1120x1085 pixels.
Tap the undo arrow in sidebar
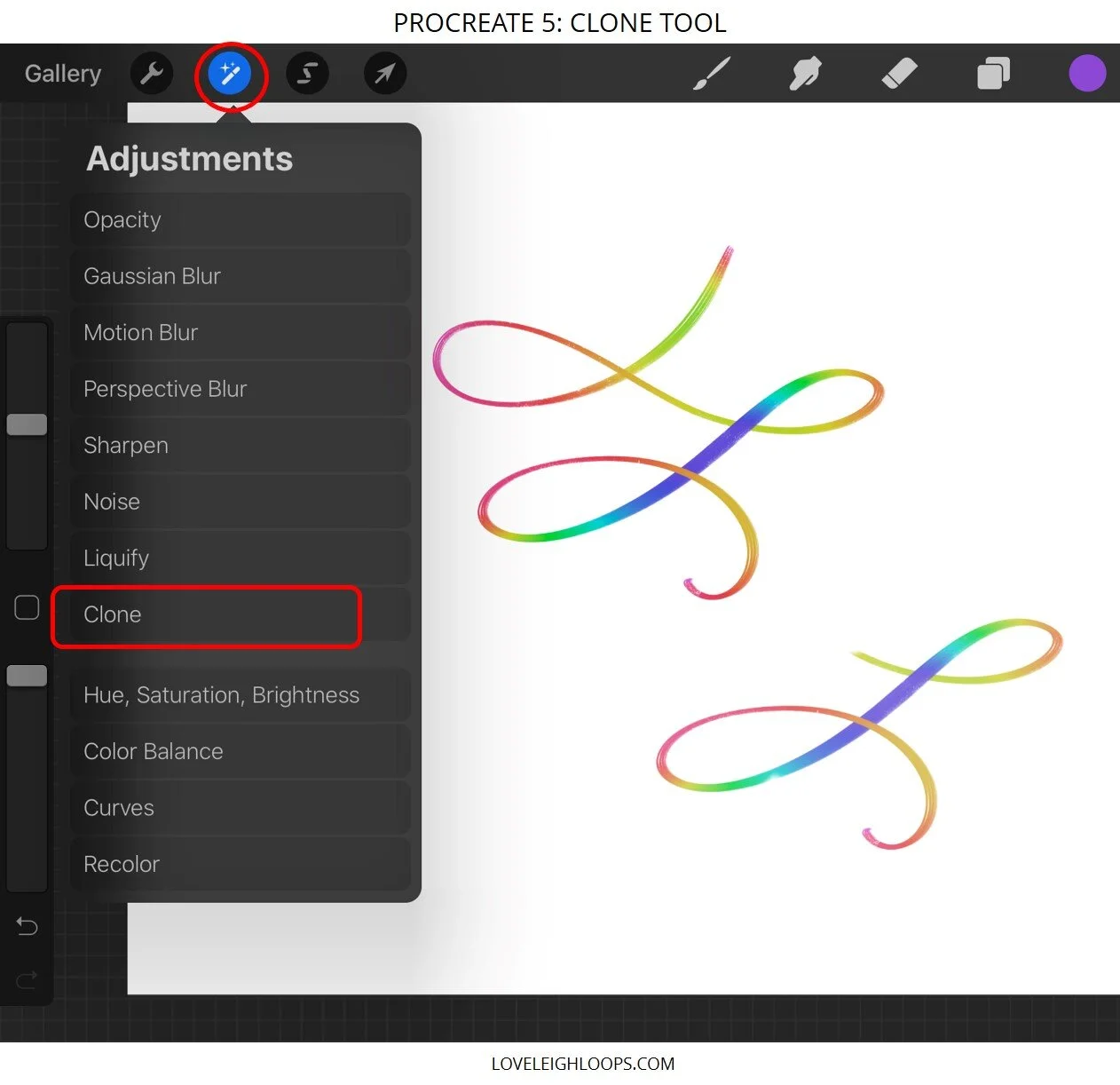coord(27,926)
